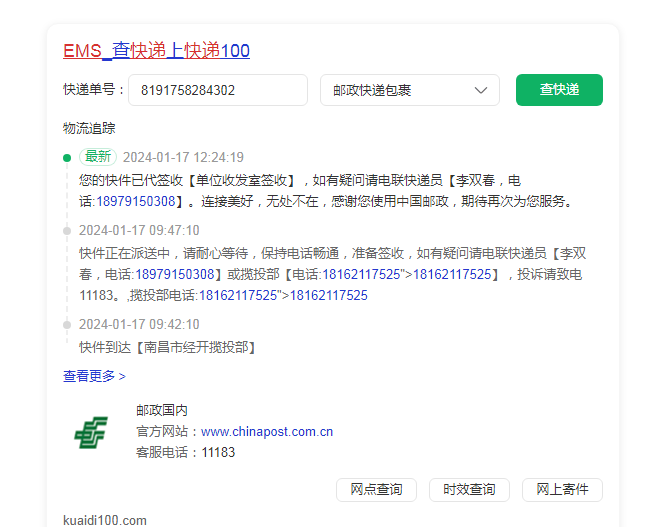Click the China Post green logo
Viewport: 665px width, 527px height.
click(91, 432)
